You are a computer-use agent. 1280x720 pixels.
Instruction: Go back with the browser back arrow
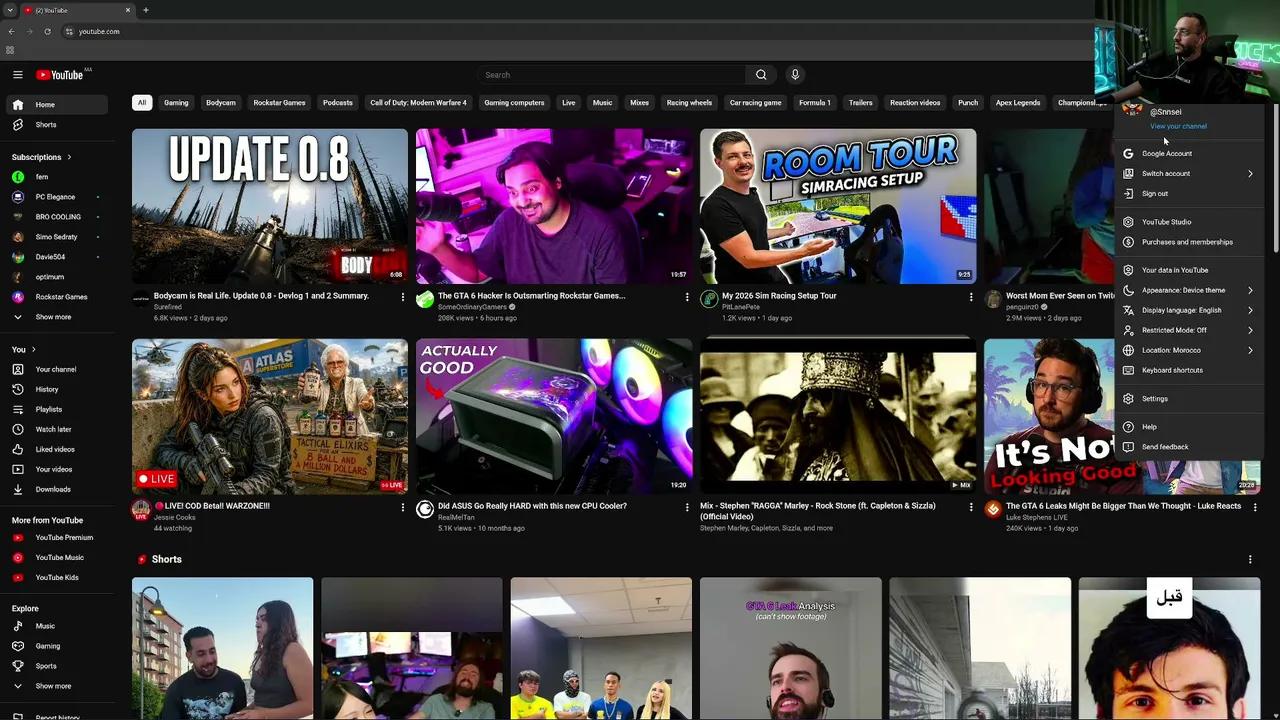tap(11, 31)
